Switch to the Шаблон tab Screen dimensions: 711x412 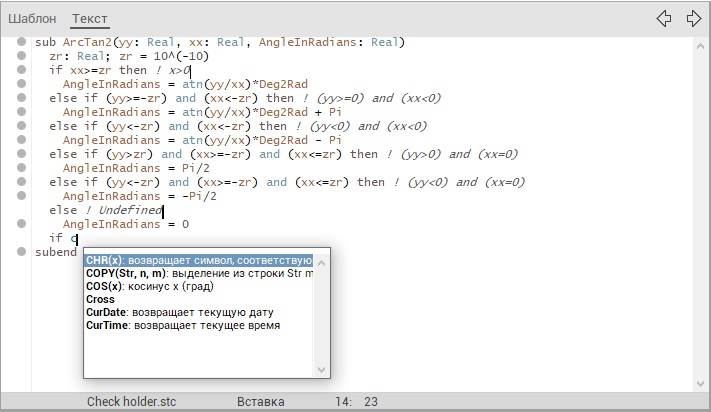32,19
